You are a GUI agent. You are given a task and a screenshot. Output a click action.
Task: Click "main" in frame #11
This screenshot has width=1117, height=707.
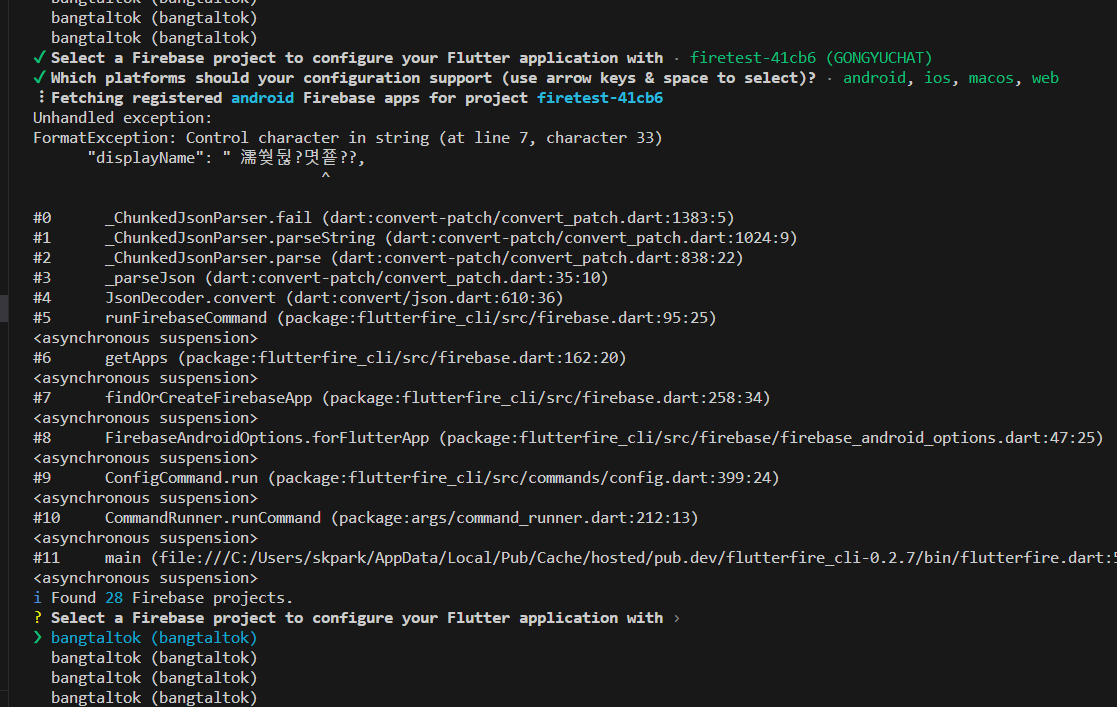(123, 557)
